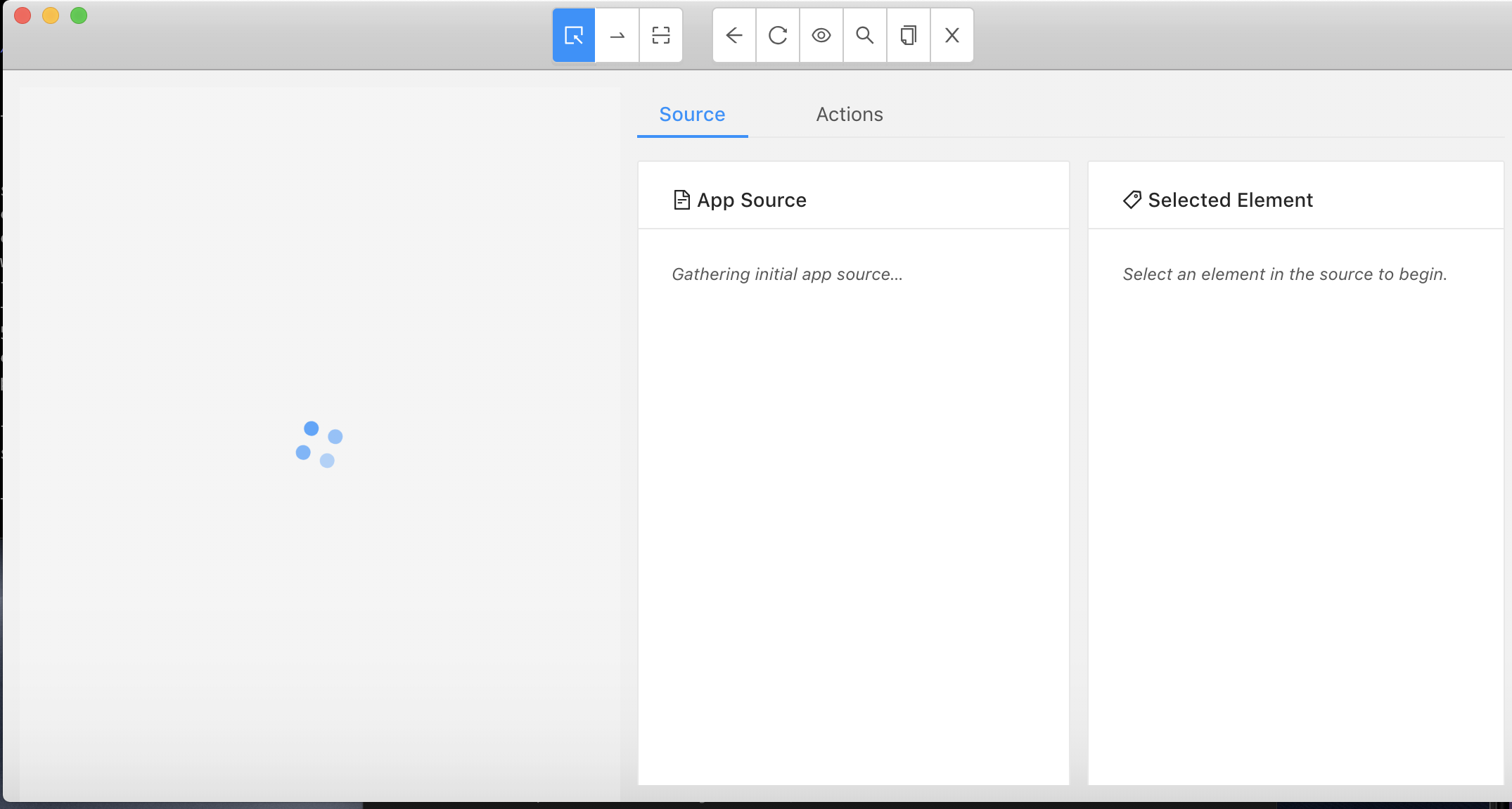Open Search for element magnifier

pyautogui.click(x=865, y=35)
